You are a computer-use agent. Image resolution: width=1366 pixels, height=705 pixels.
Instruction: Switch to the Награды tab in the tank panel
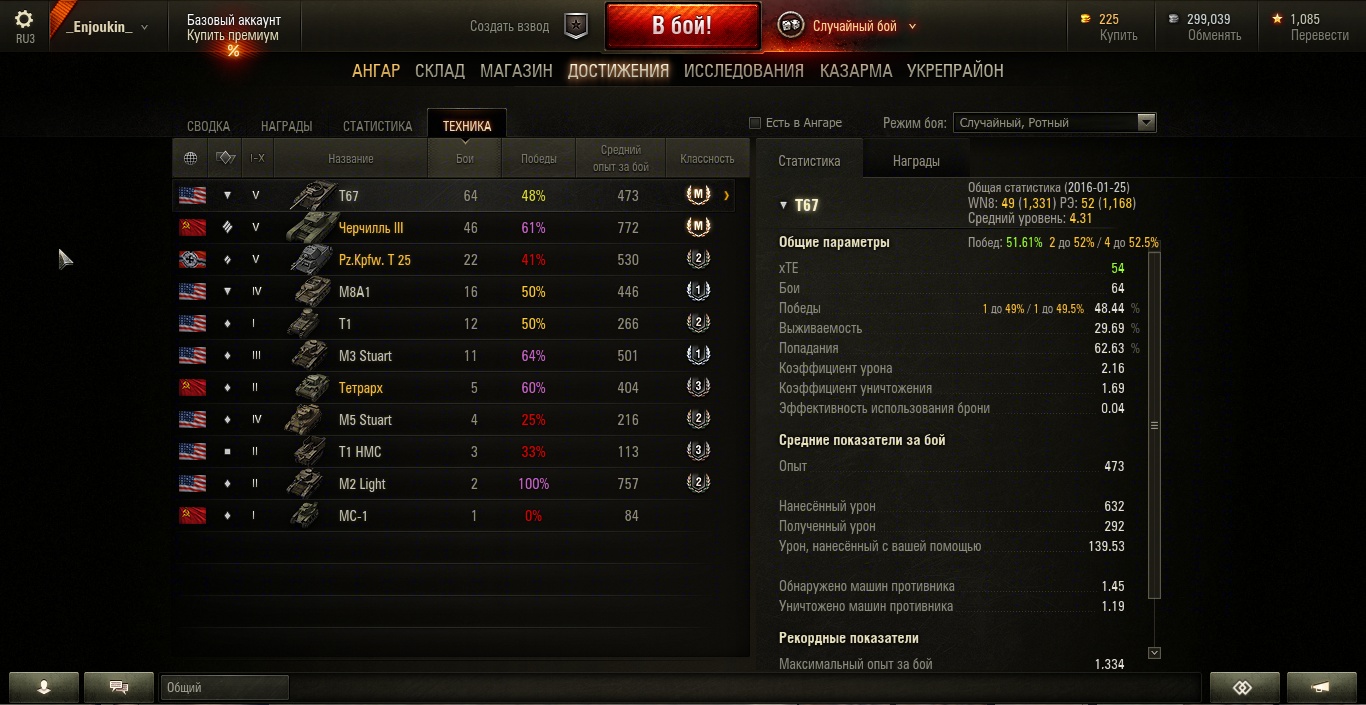(916, 160)
